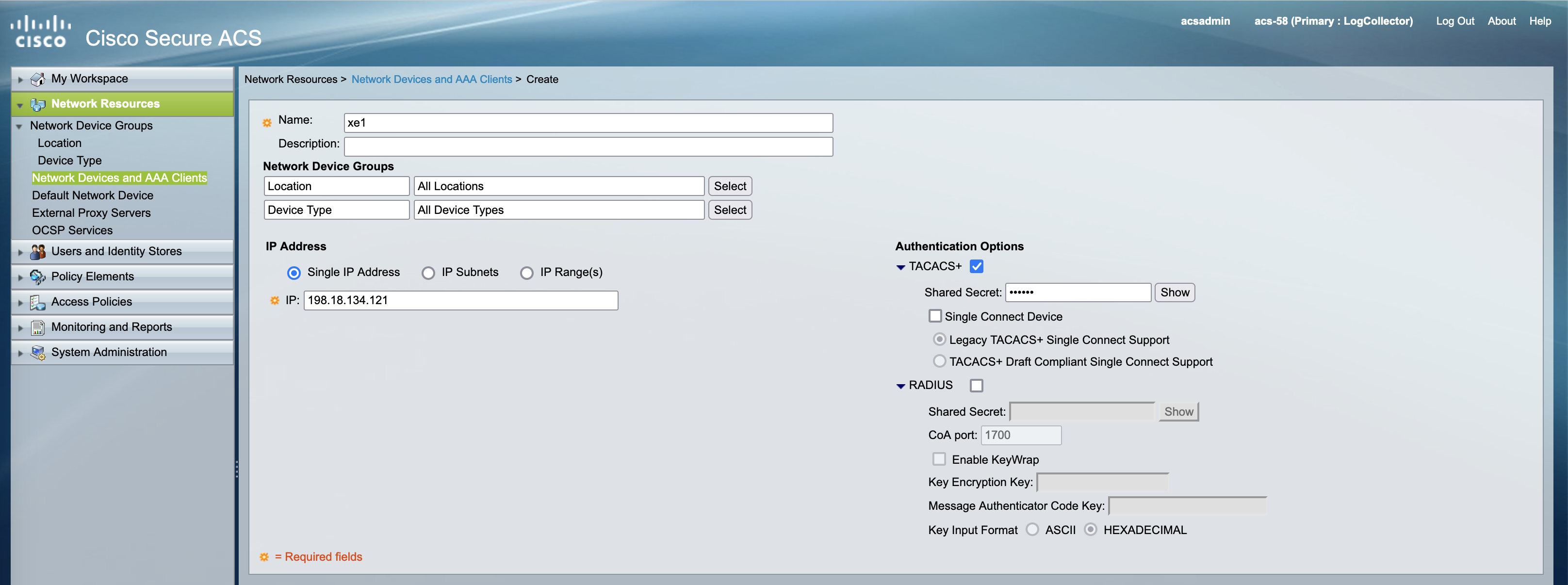Click the Network Resources icon
The width and height of the screenshot is (1568, 585).
tap(38, 104)
